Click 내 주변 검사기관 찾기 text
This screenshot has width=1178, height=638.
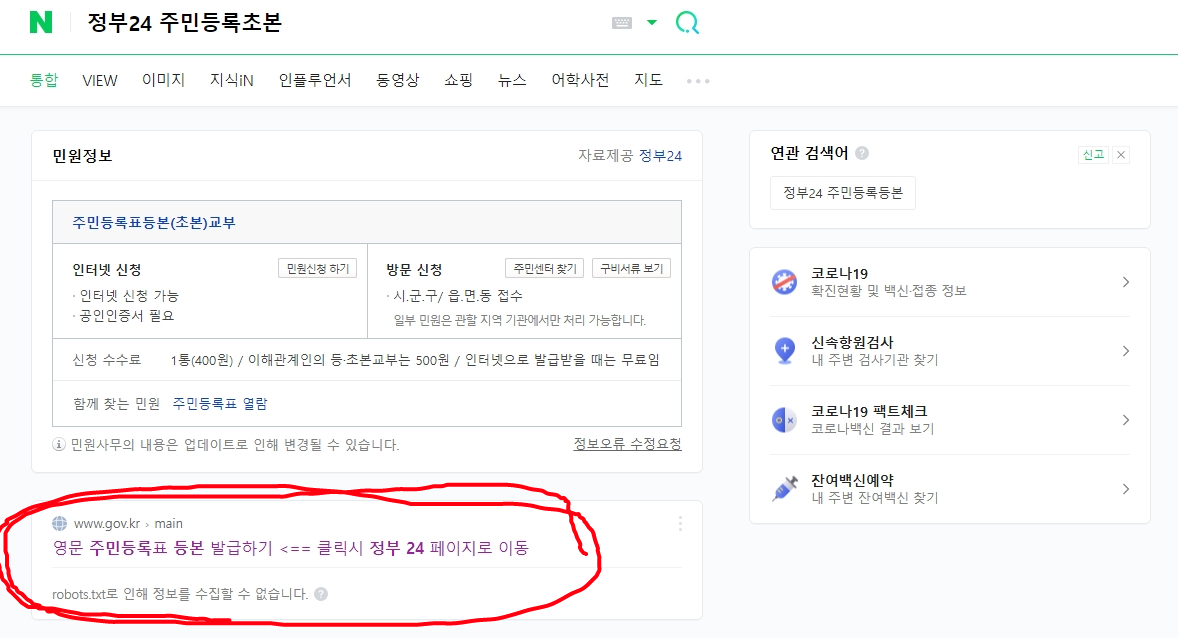pyautogui.click(x=874, y=360)
